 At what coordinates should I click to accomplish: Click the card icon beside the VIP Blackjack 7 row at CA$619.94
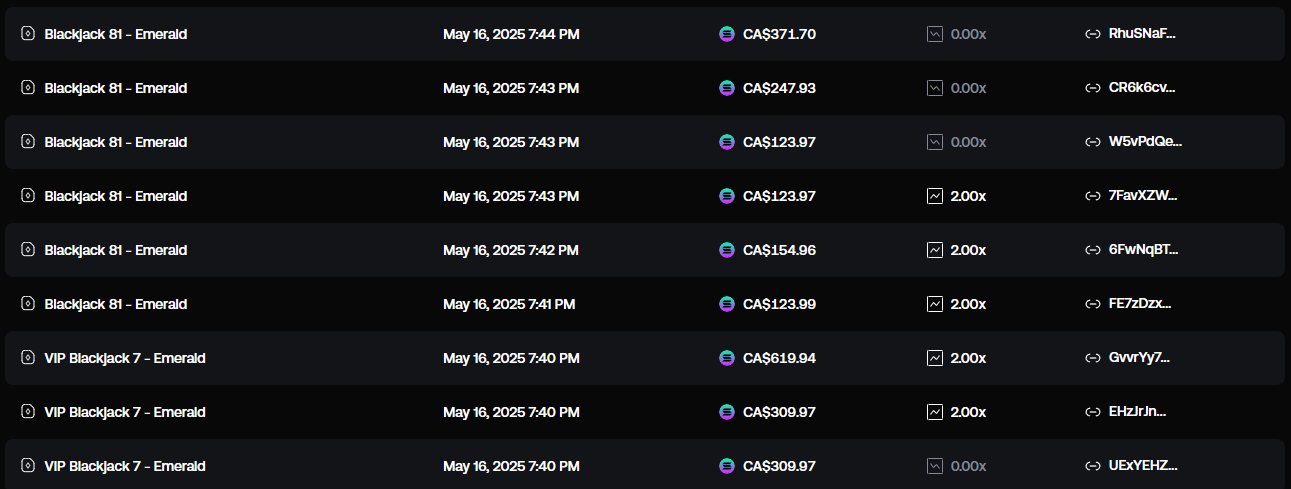pyautogui.click(x=28, y=358)
